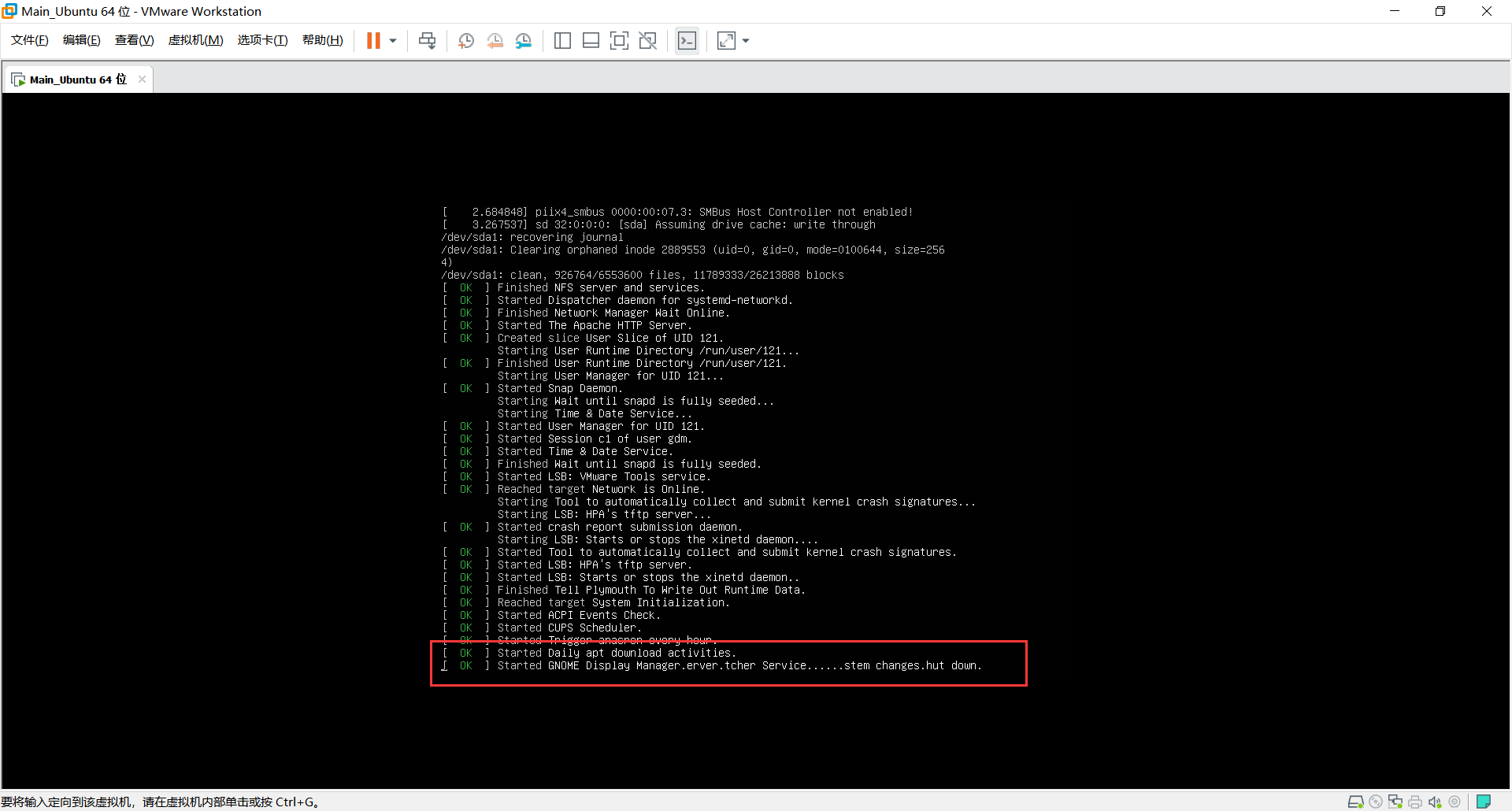Click line 'Started Snap Daemon.'
Image resolution: width=1512 pixels, height=811 pixels.
pos(532,389)
